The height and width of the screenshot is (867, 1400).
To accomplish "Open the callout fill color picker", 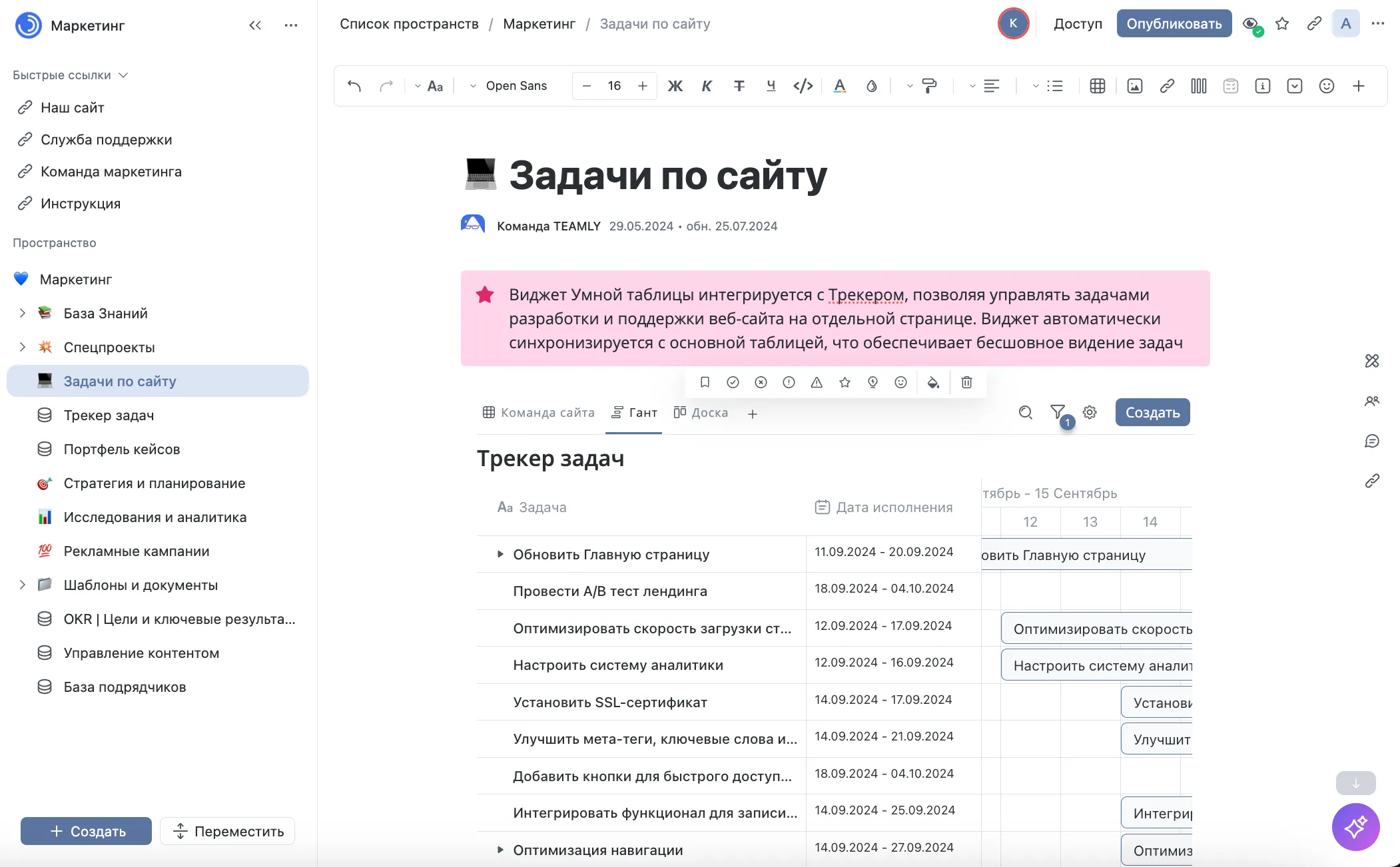I will click(x=932, y=382).
